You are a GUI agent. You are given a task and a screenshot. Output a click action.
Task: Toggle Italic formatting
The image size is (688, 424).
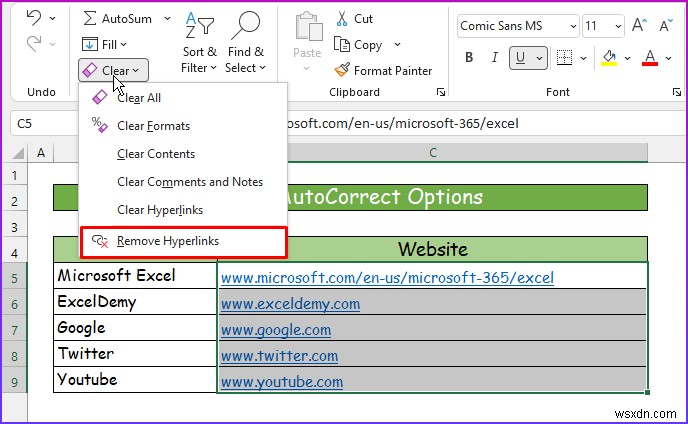click(x=494, y=57)
